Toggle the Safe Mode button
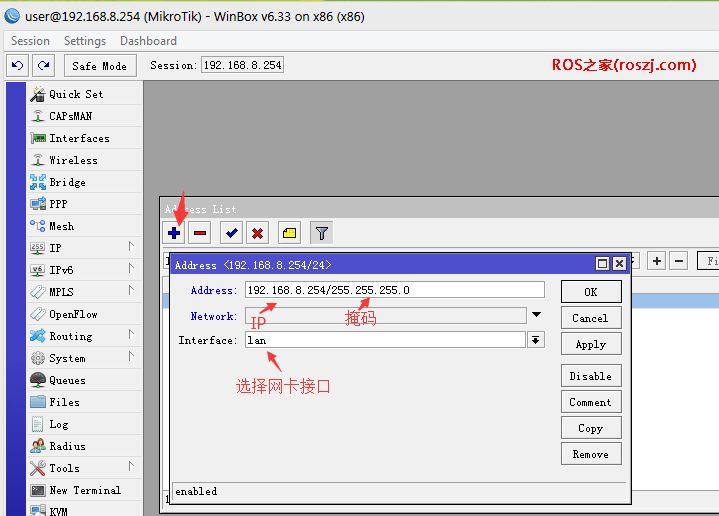Viewport: 719px width, 516px height. [100, 65]
